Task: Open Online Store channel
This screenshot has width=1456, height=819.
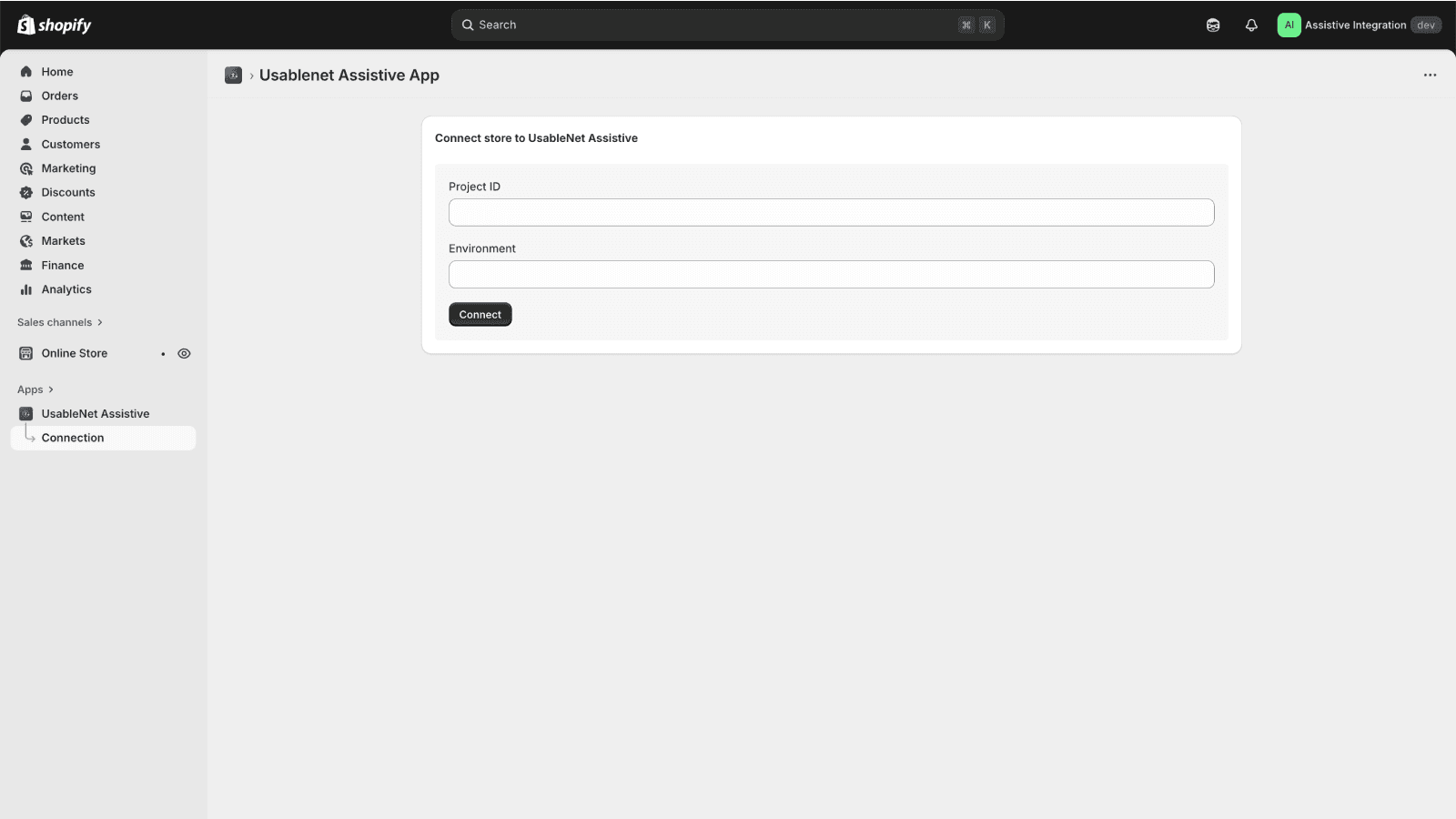Action: click(74, 353)
